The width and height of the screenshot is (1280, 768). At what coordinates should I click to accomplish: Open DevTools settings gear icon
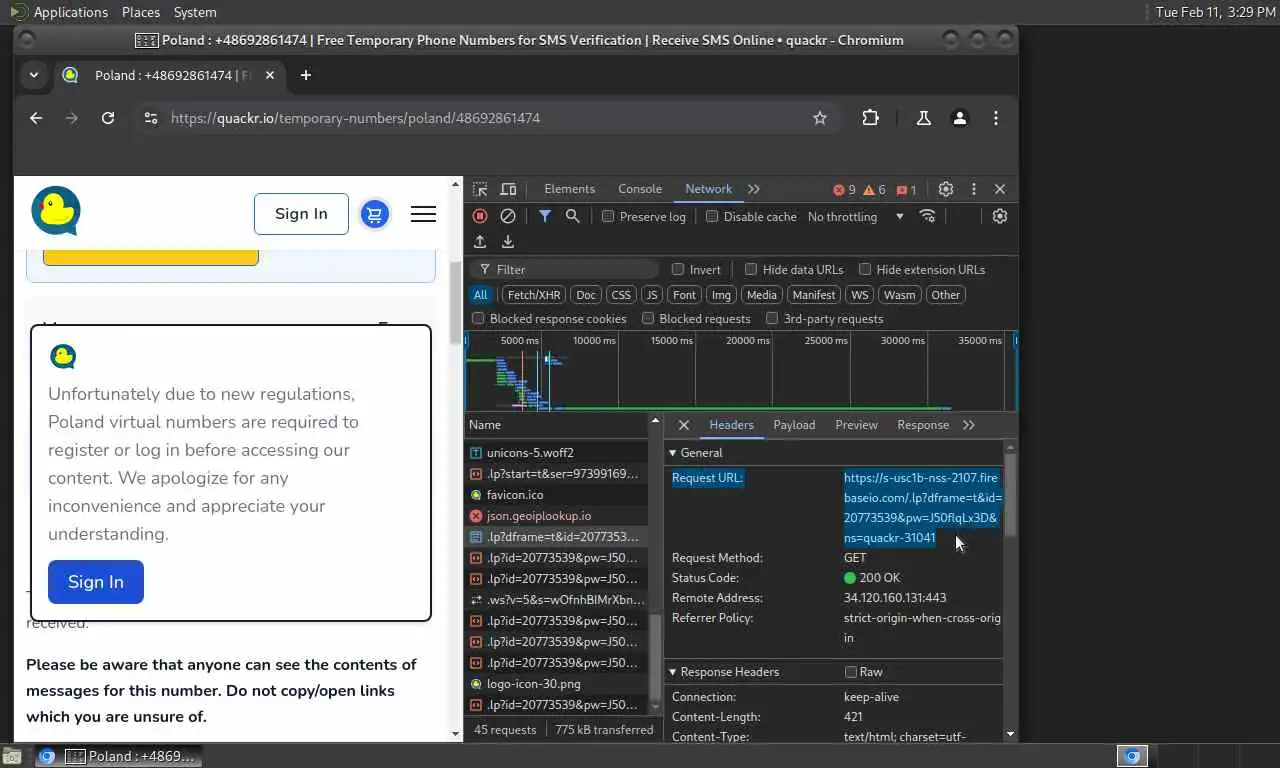click(946, 189)
